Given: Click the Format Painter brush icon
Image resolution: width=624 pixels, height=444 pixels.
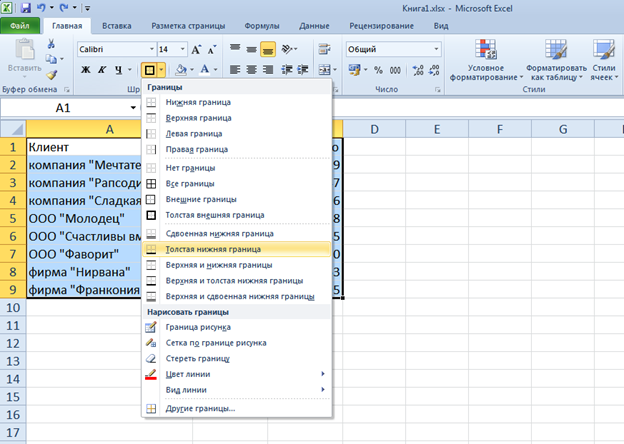Looking at the screenshot, I should pyautogui.click(x=51, y=74).
